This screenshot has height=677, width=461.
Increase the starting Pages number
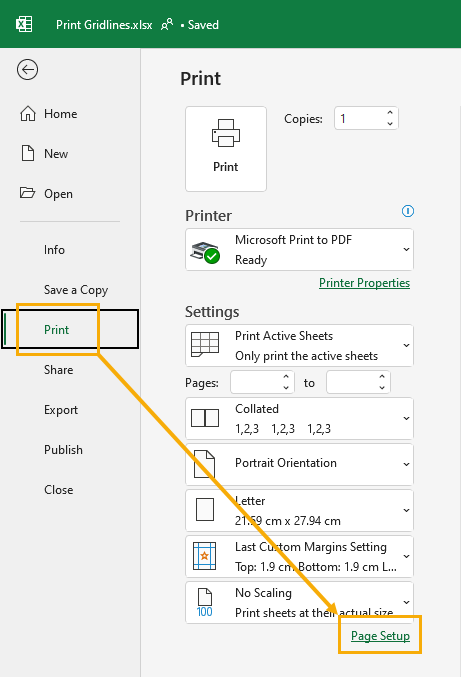pyautogui.click(x=286, y=376)
